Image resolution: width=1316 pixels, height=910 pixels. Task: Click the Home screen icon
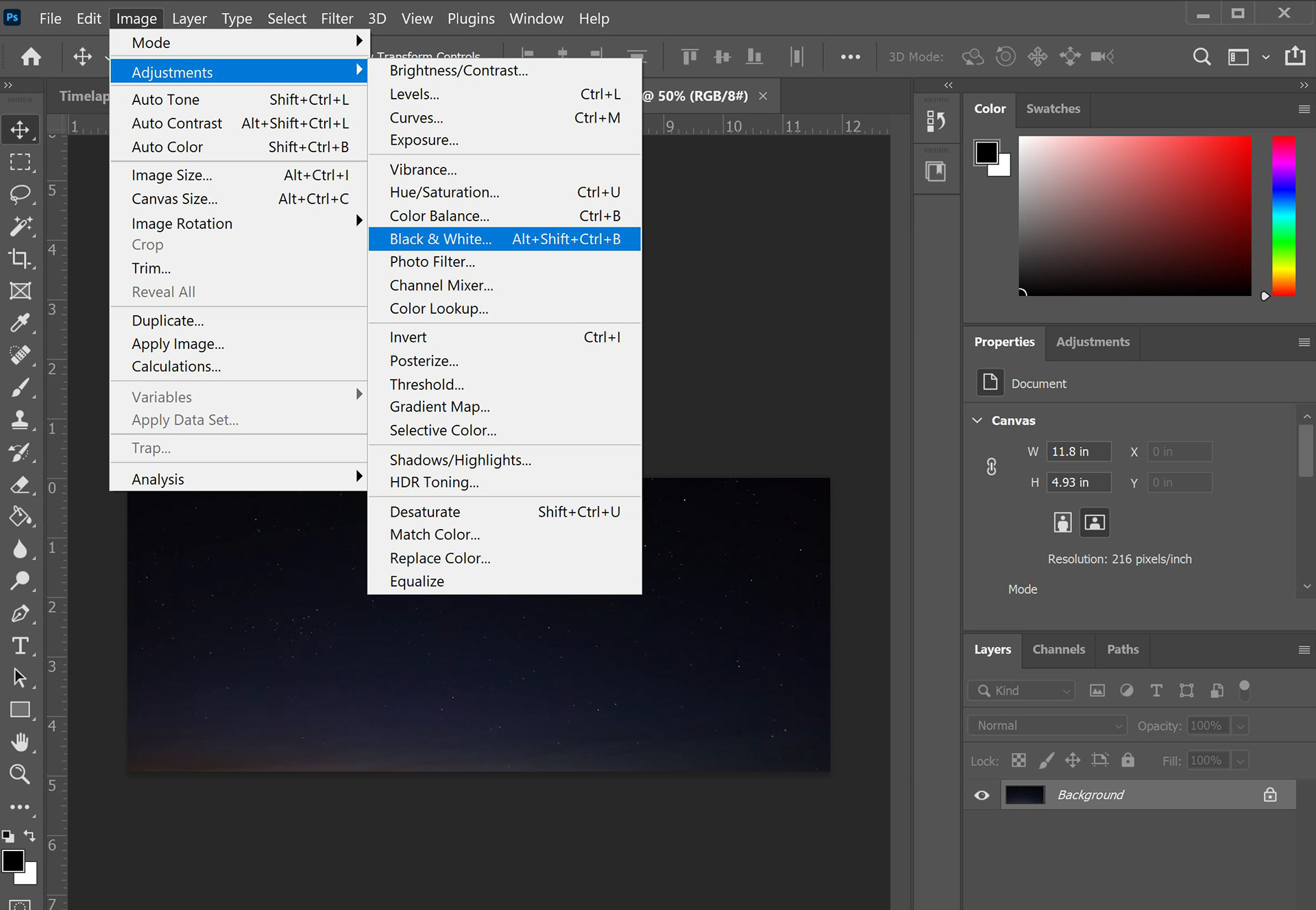click(x=31, y=56)
